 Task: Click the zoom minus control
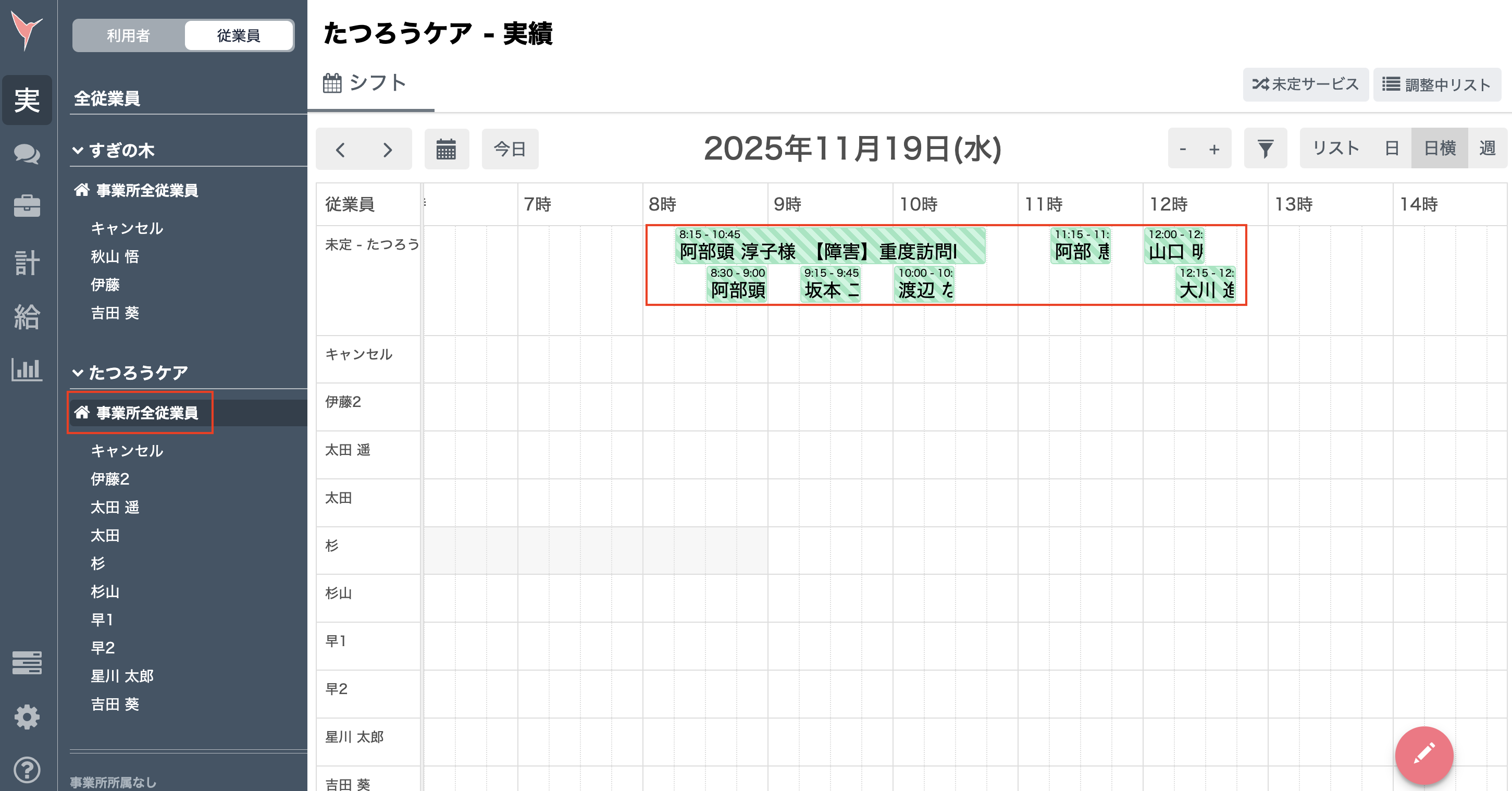(x=1183, y=148)
